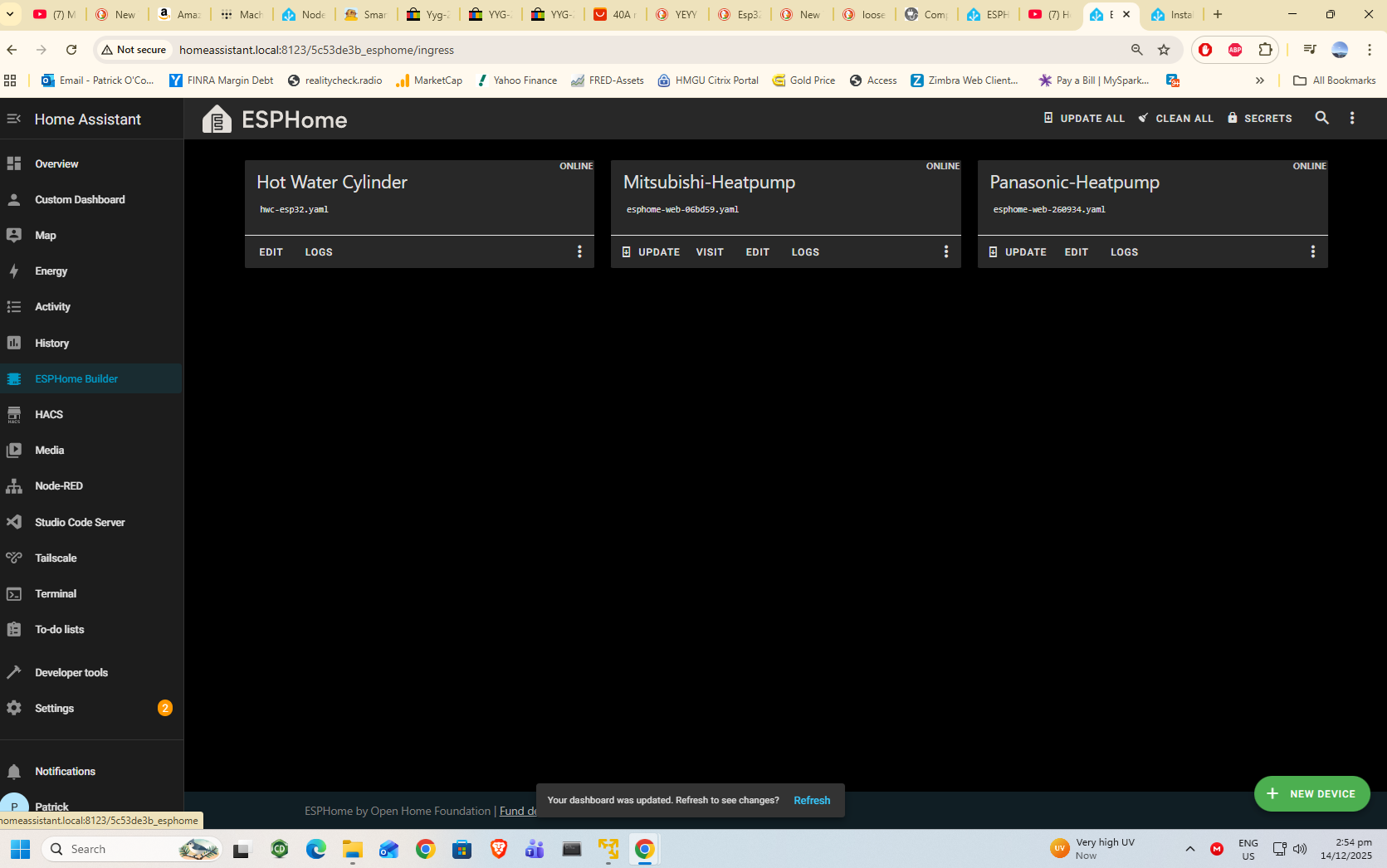The width and height of the screenshot is (1387, 868).
Task: Click the ESPHome house logo
Action: [x=217, y=119]
